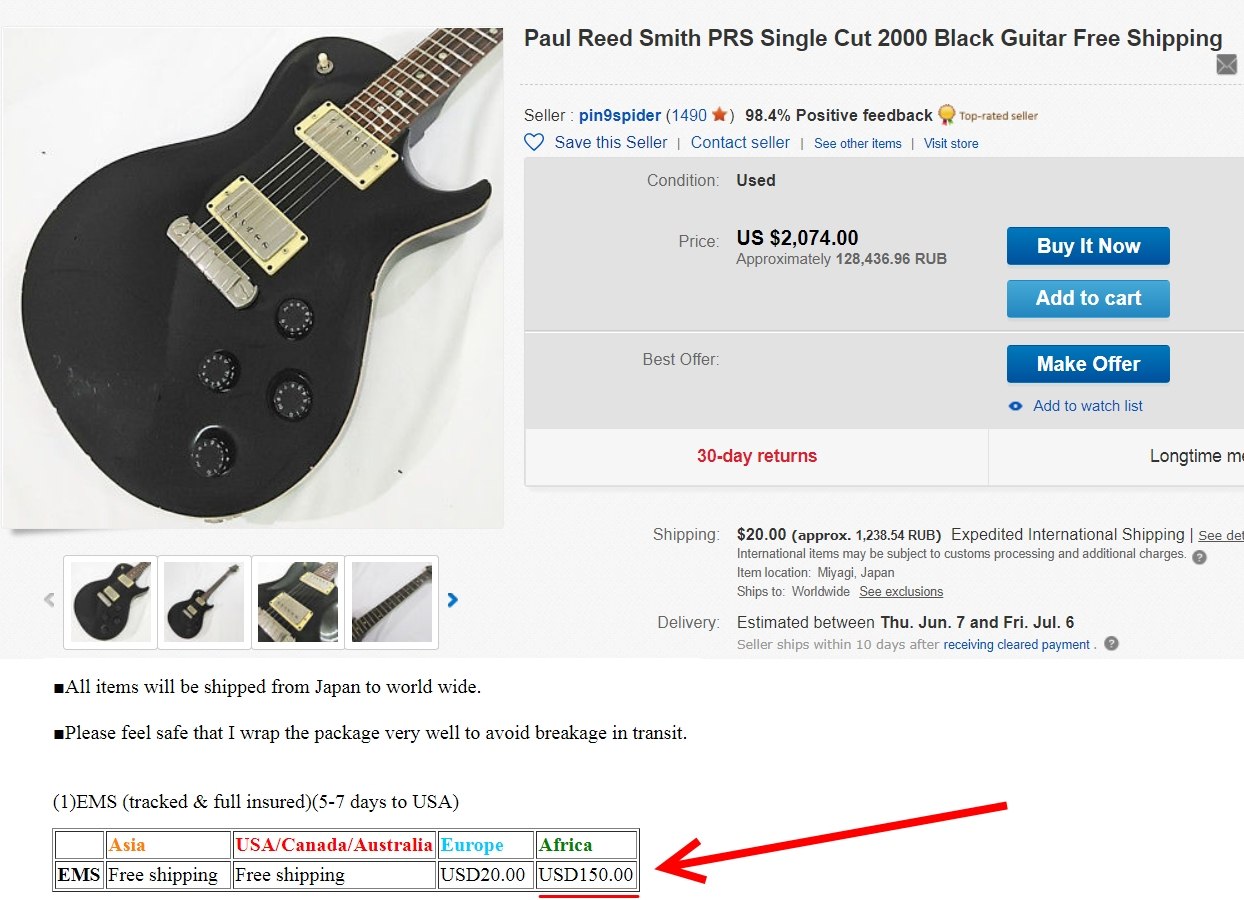The height and width of the screenshot is (900, 1244).
Task: Open the 30-day returns section
Action: pyautogui.click(x=757, y=456)
